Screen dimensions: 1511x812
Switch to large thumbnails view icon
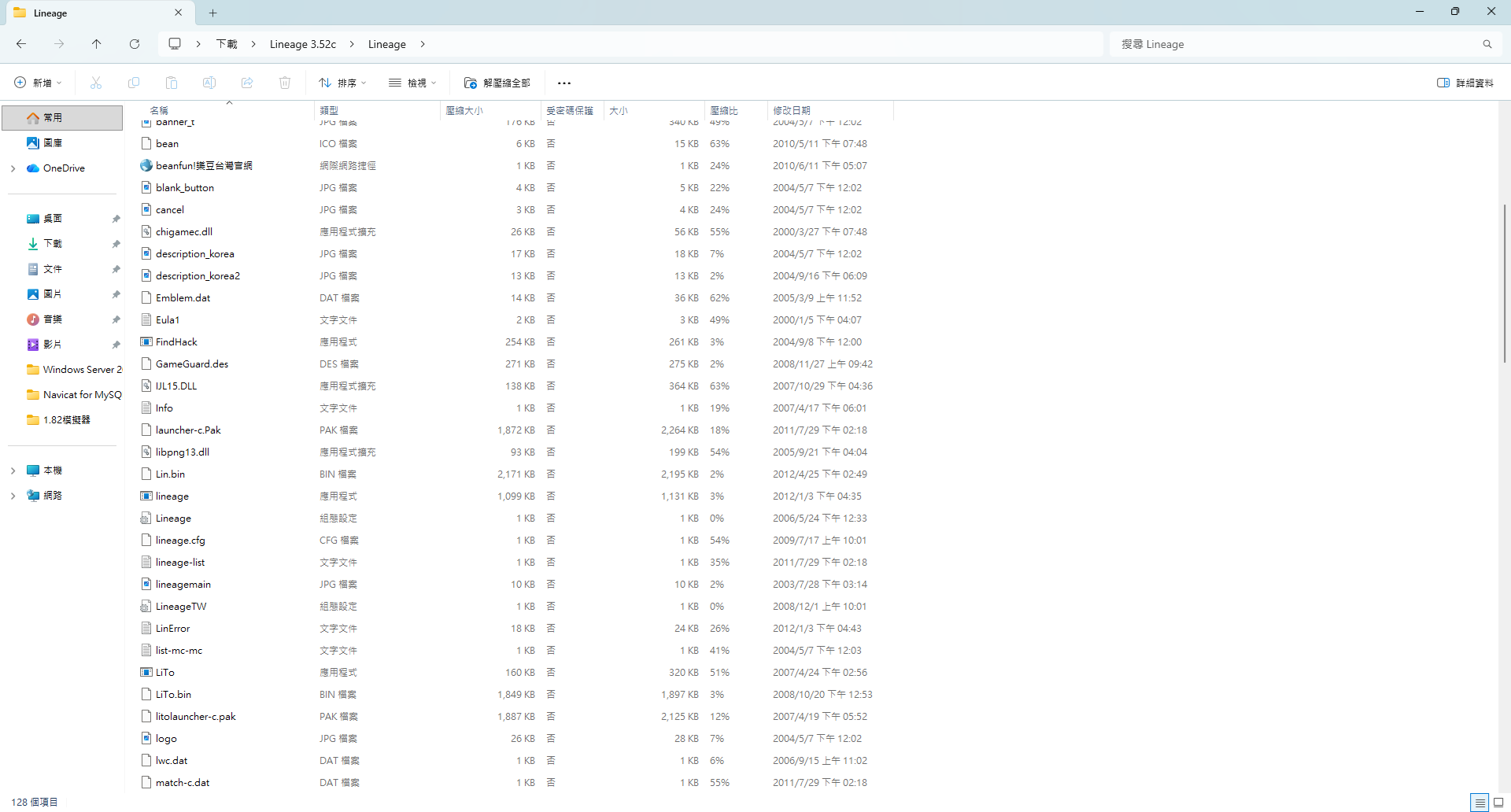[1498, 803]
